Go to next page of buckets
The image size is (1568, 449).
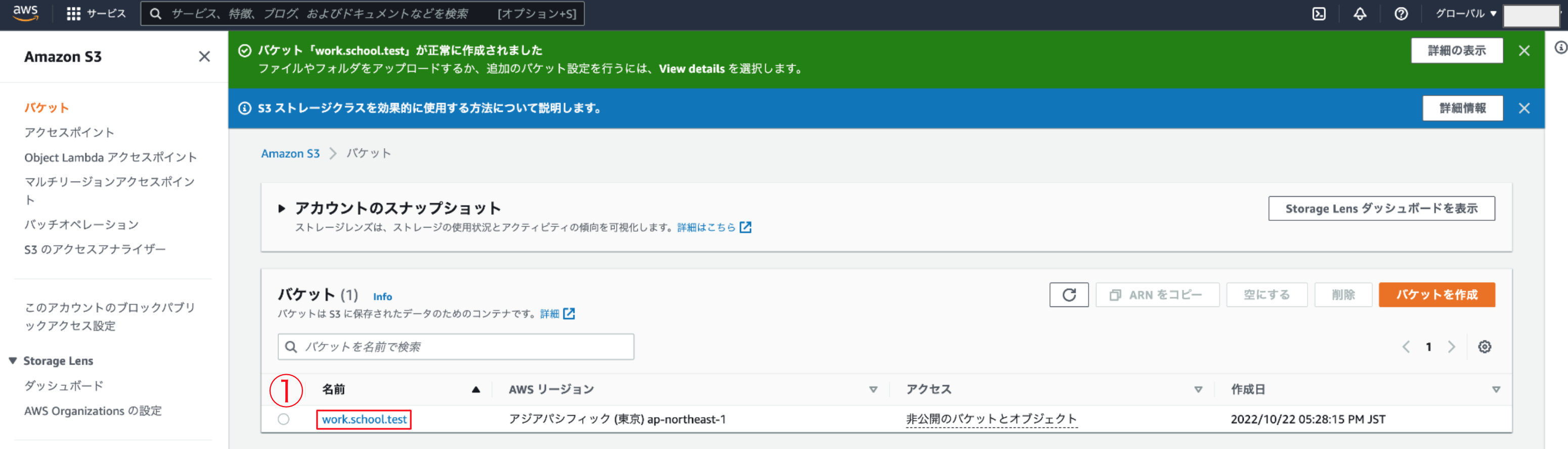coord(1452,347)
